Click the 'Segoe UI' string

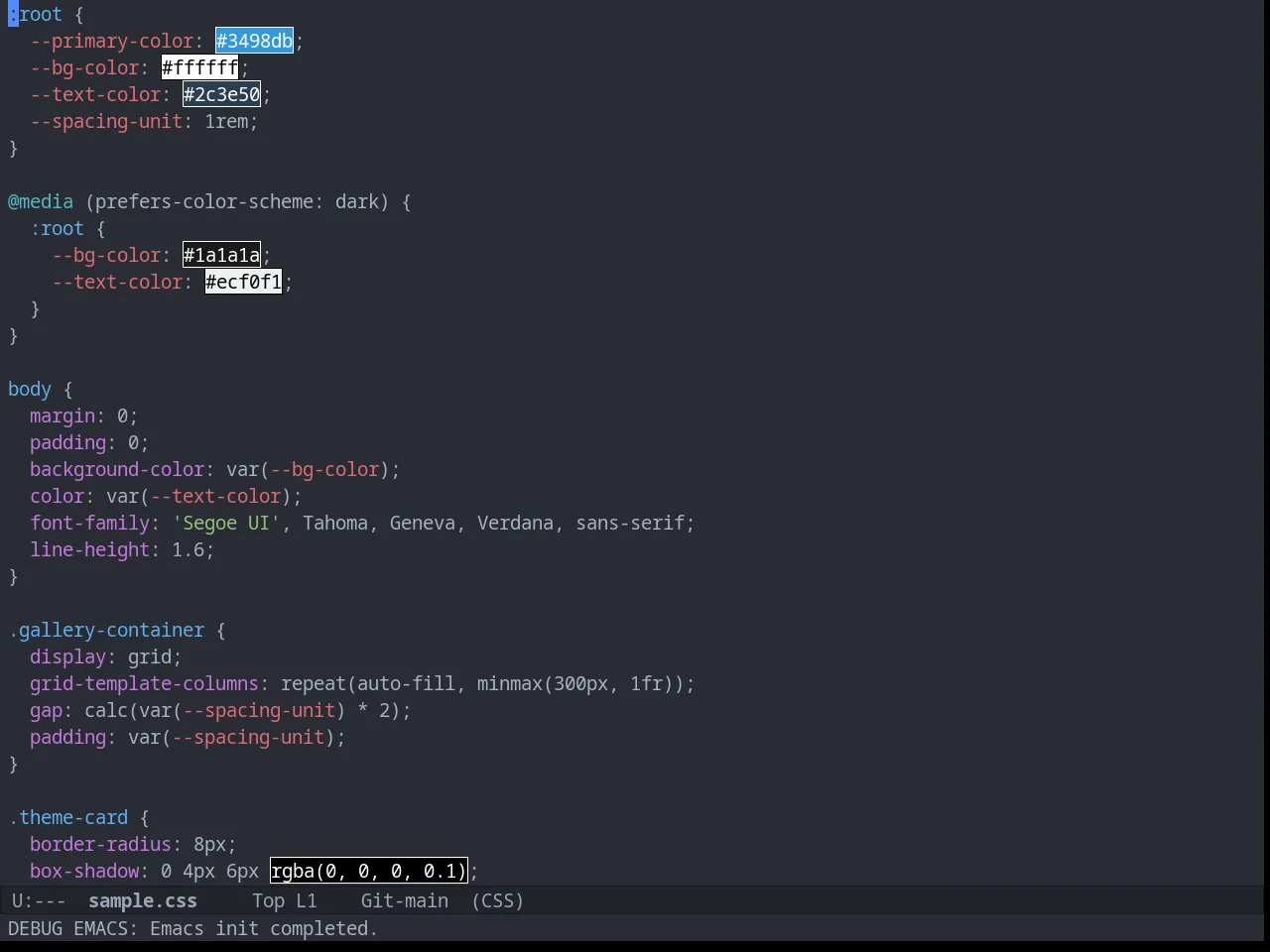[226, 523]
